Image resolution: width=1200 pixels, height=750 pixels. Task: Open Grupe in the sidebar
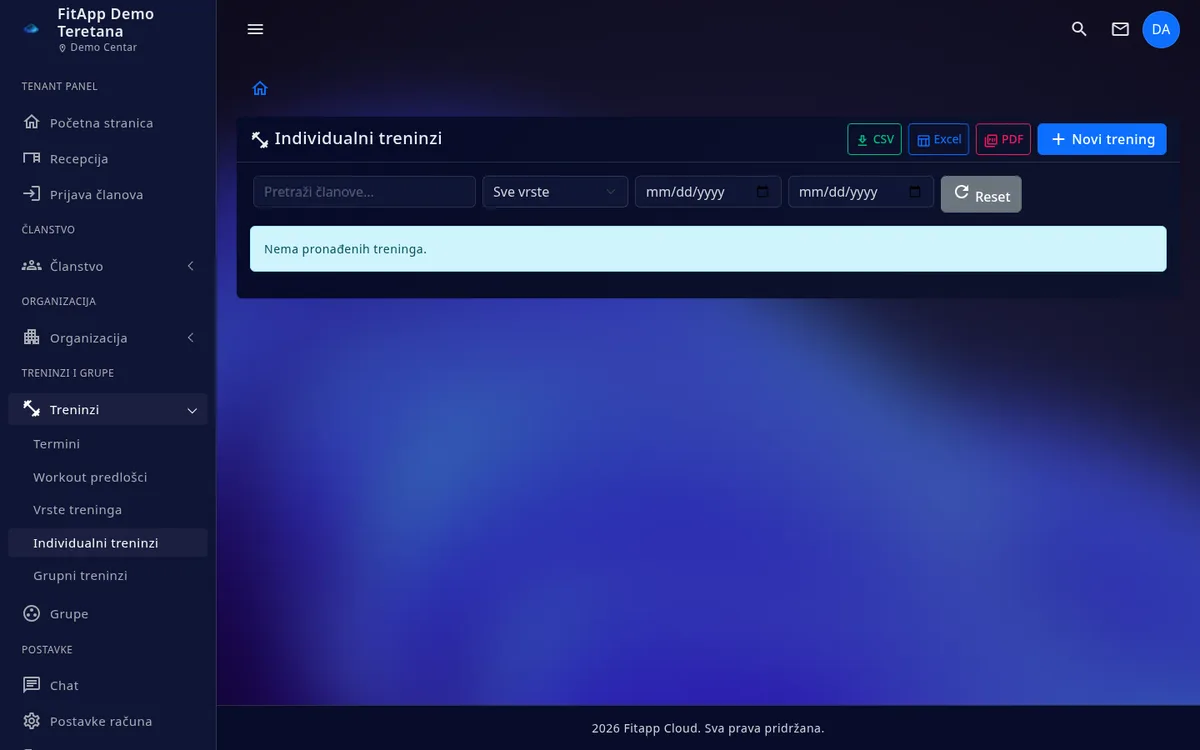[108, 614]
